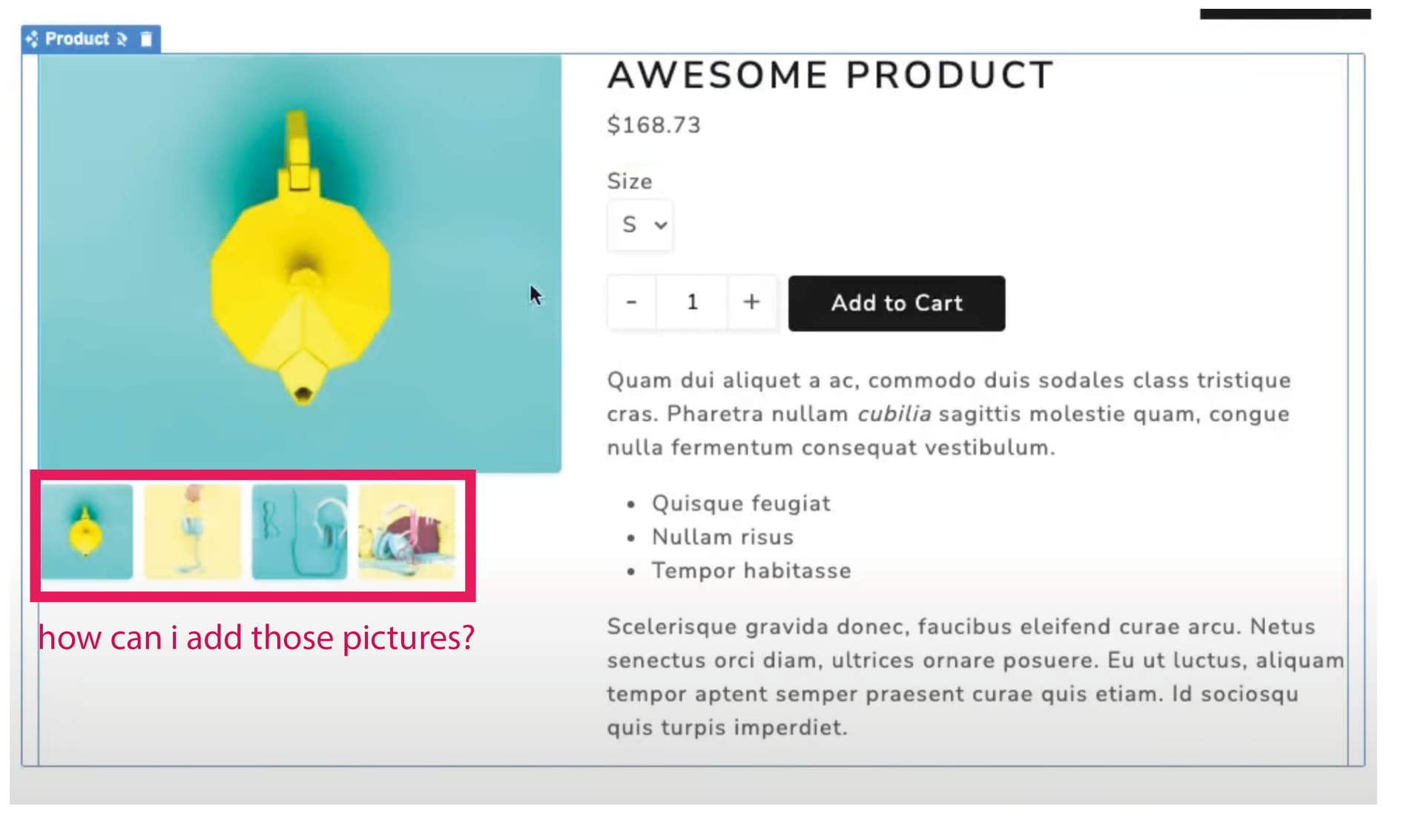The image size is (1424, 840).
Task: Increase quantity with the plus button
Action: tap(751, 302)
